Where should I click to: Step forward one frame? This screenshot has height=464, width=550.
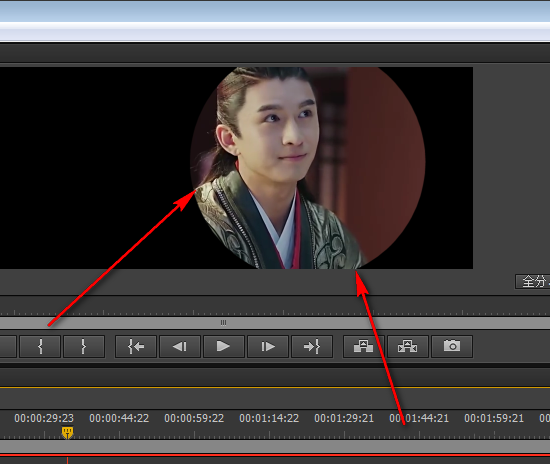coord(268,347)
